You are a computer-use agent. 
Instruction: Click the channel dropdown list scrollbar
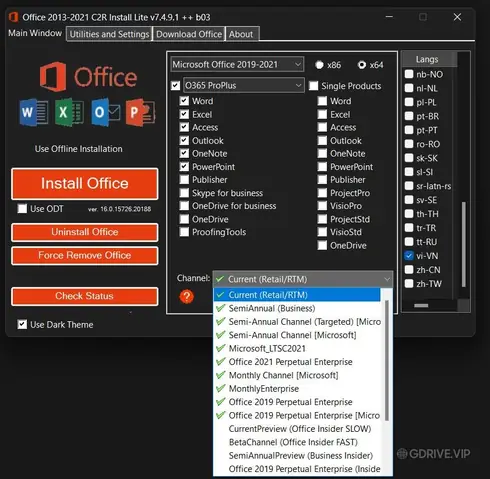coord(387,360)
